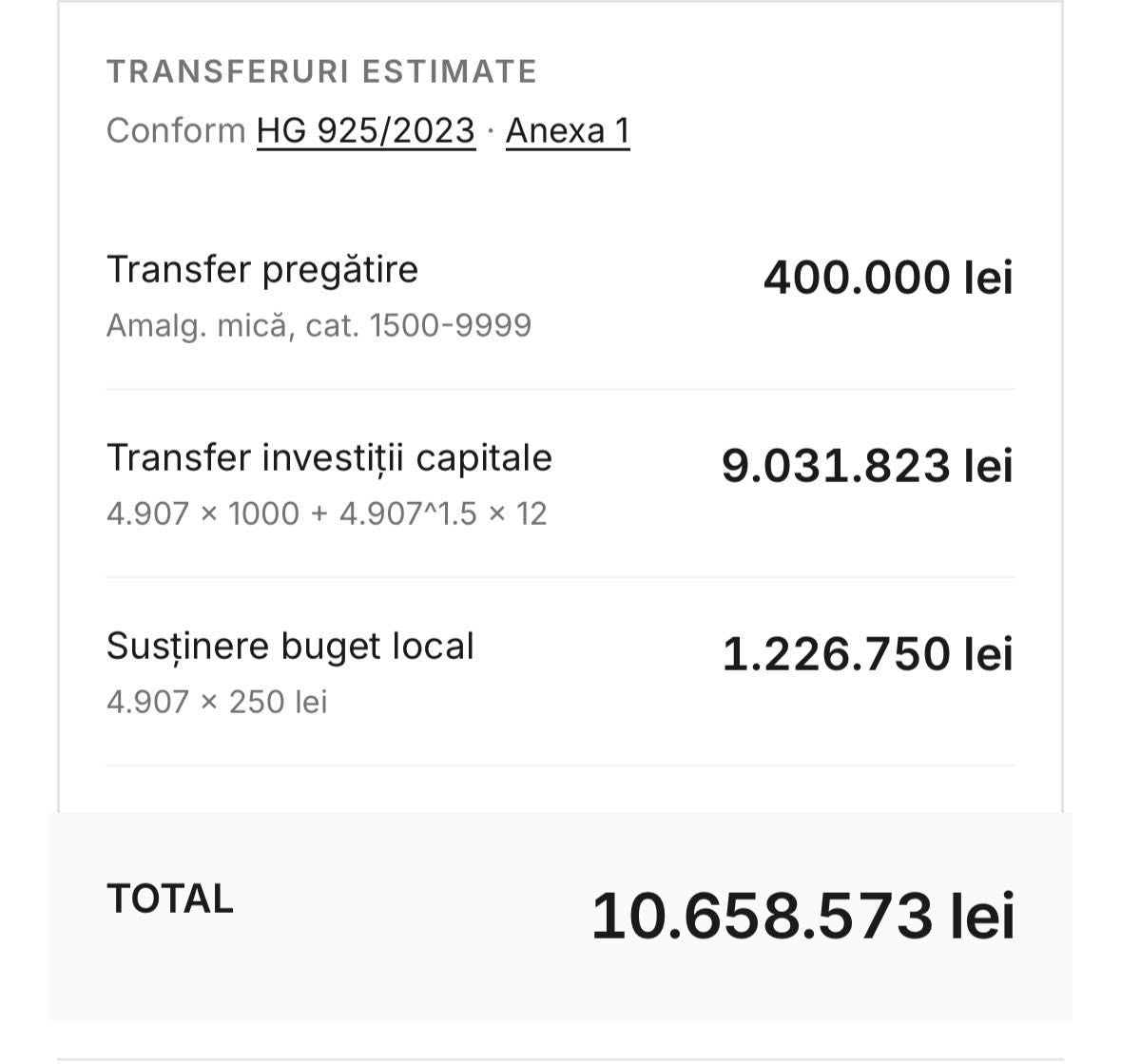Select the Transfer pregătire row label
The height and width of the screenshot is (1064, 1121).
(x=261, y=269)
